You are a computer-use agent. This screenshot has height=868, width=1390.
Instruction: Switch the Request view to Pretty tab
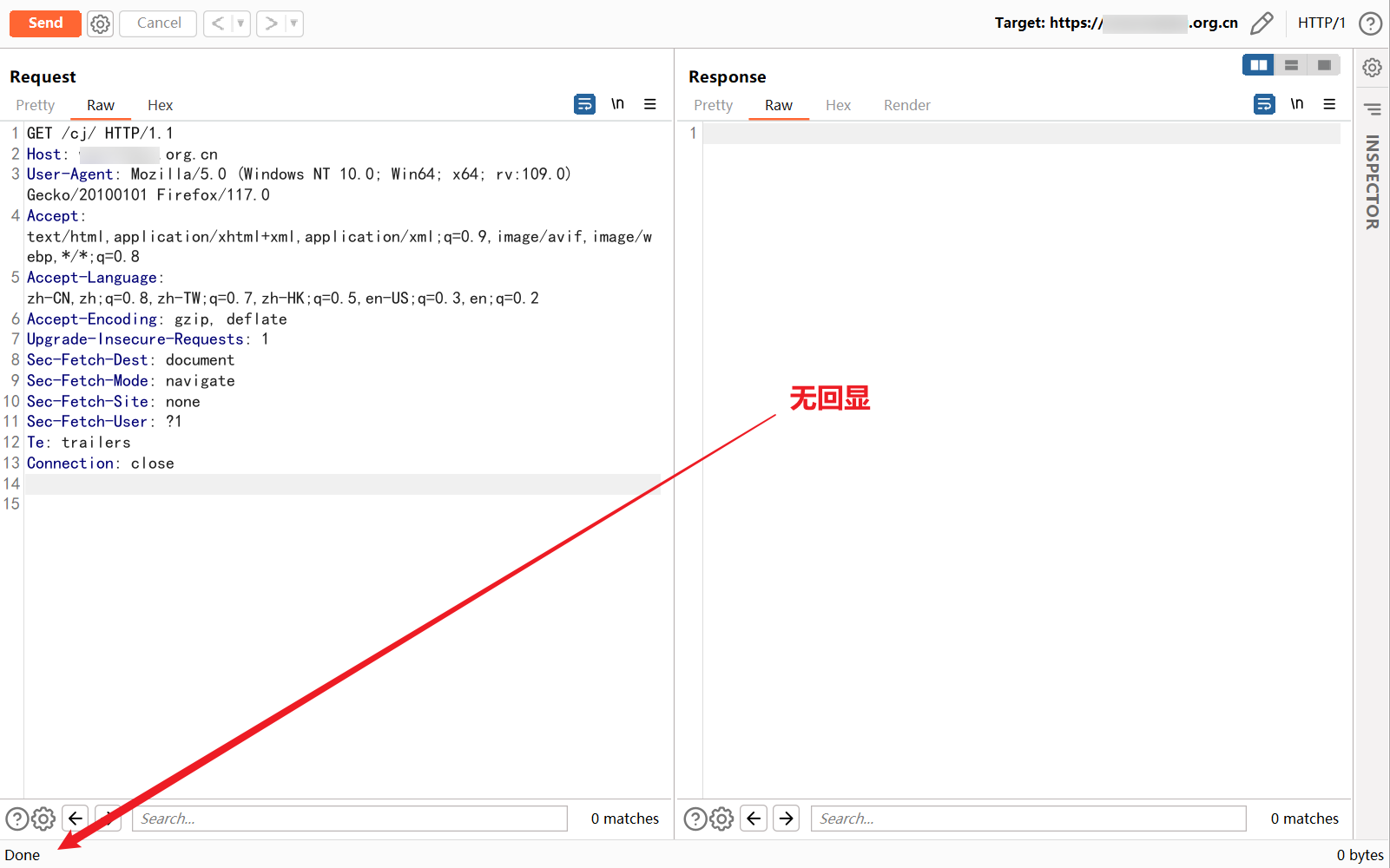tap(36, 105)
